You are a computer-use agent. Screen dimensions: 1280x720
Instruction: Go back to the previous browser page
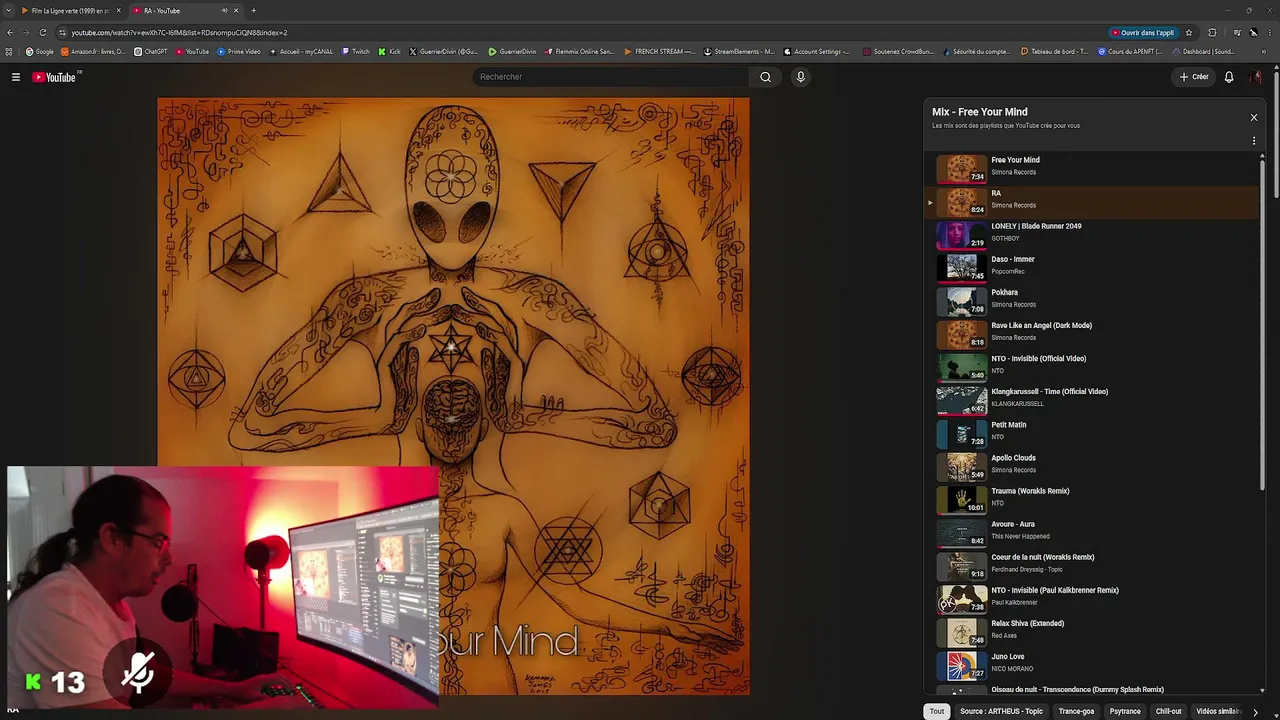pyautogui.click(x=10, y=32)
